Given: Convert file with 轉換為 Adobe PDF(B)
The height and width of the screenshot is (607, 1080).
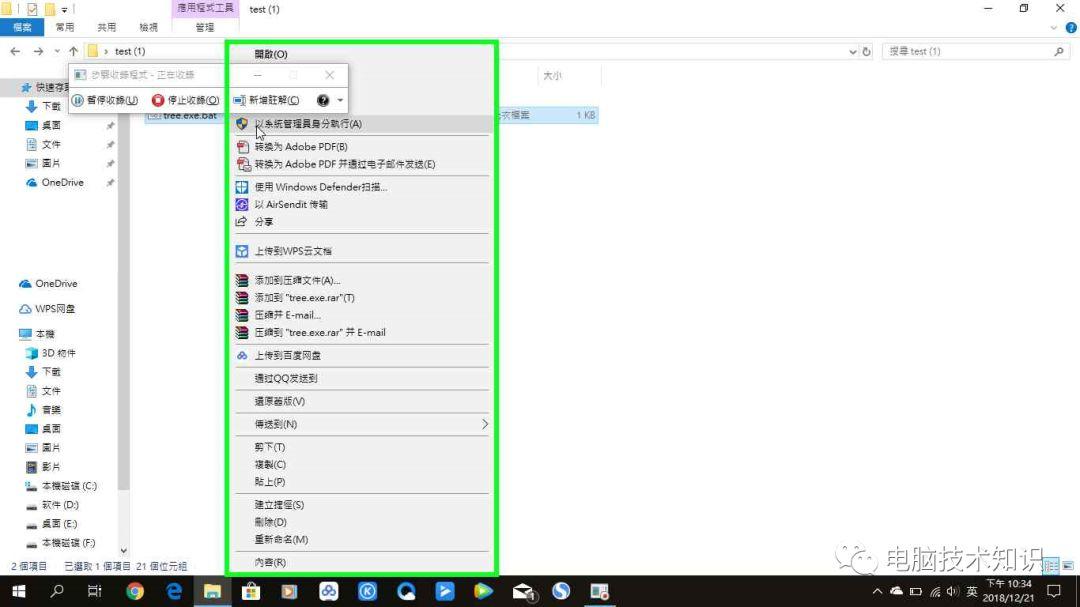Looking at the screenshot, I should (x=362, y=147).
